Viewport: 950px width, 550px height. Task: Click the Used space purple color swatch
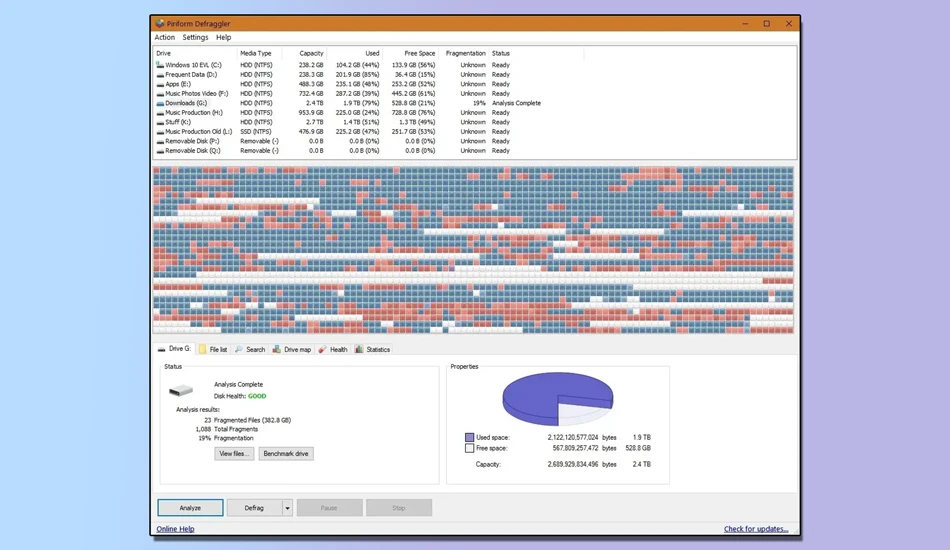470,437
